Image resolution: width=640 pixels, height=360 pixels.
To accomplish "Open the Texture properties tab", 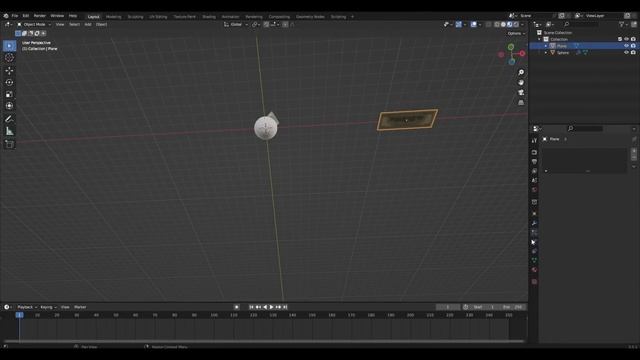I will pyautogui.click(x=534, y=282).
